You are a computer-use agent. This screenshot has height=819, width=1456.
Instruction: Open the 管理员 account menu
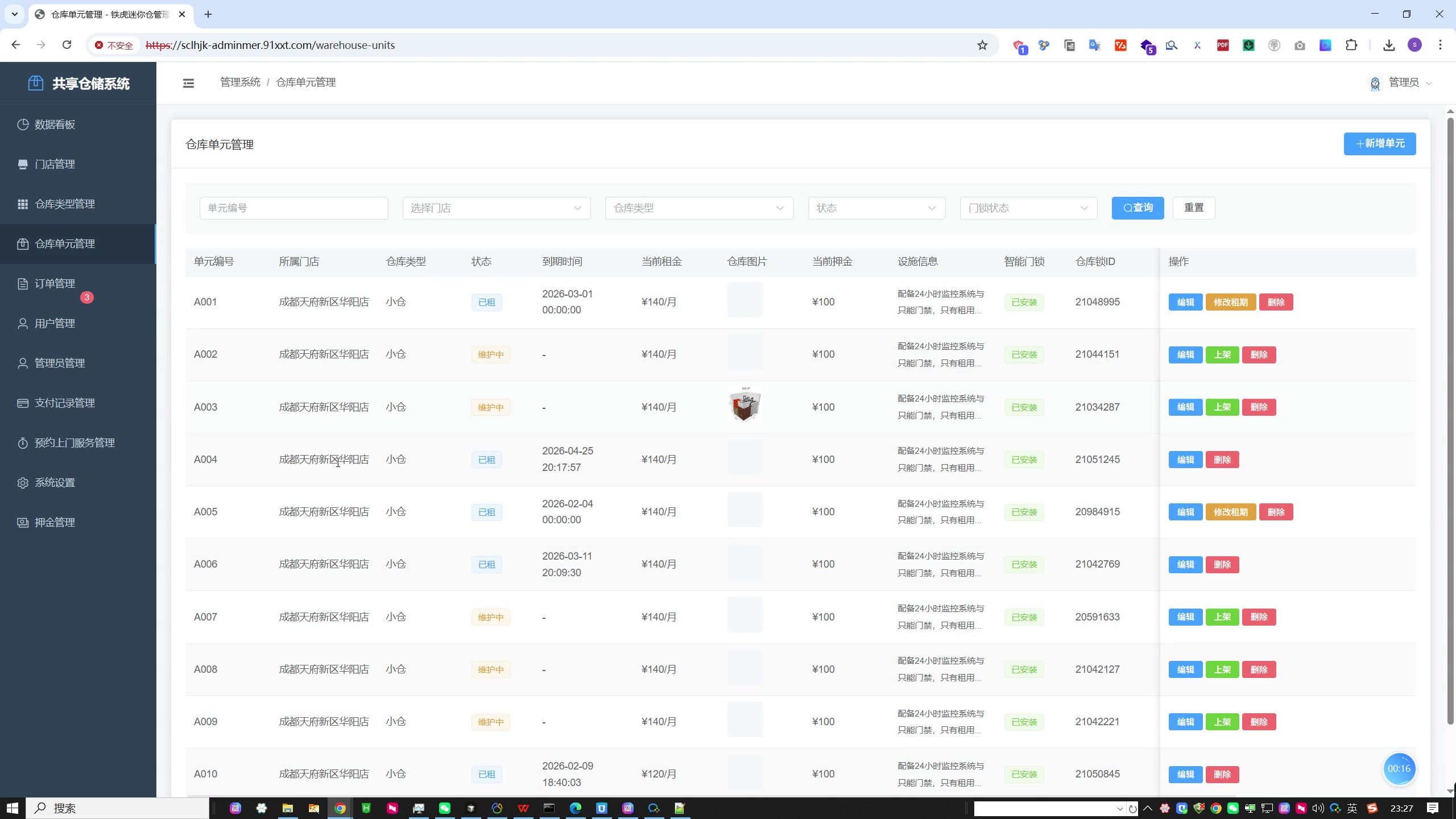click(1403, 83)
